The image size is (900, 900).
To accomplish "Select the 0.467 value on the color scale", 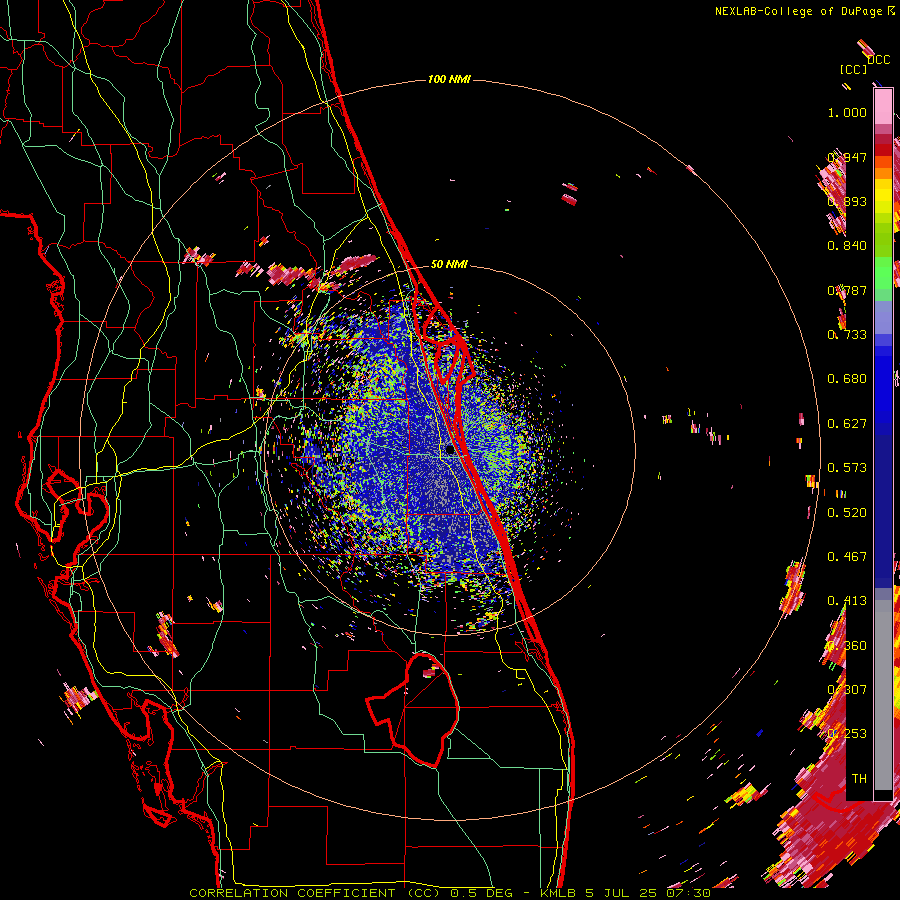I will click(847, 557).
